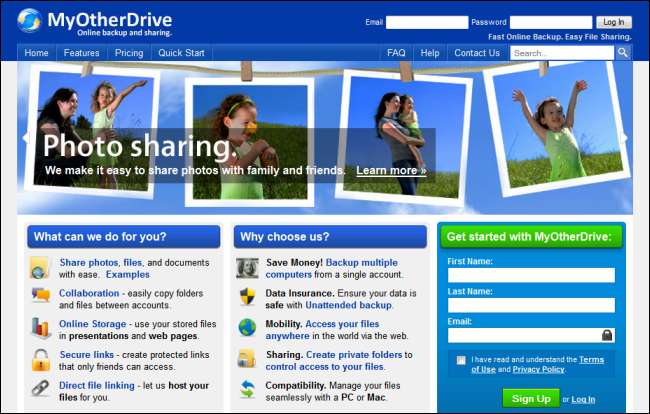Viewport: 650px width, 414px height.
Task: Open the Access your files anywhere link
Action: coord(322,330)
